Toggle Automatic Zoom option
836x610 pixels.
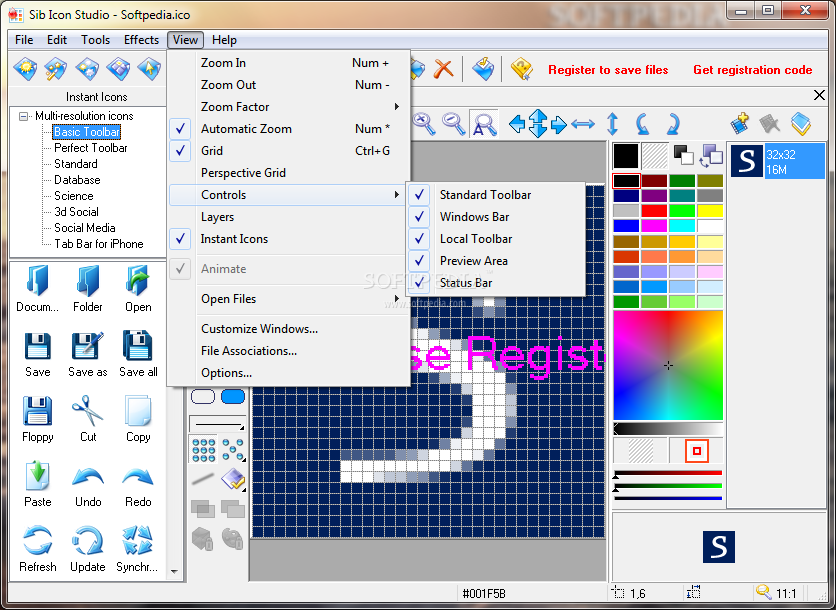click(288, 129)
